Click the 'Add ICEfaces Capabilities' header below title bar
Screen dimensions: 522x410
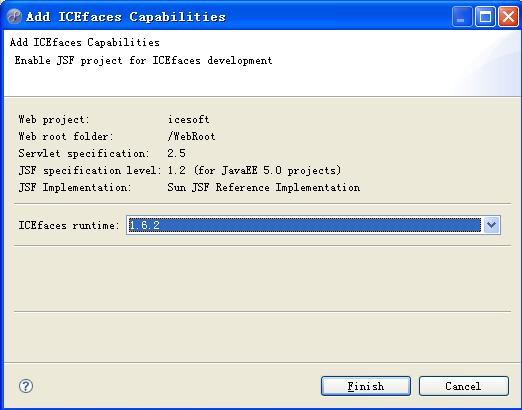tap(85, 42)
